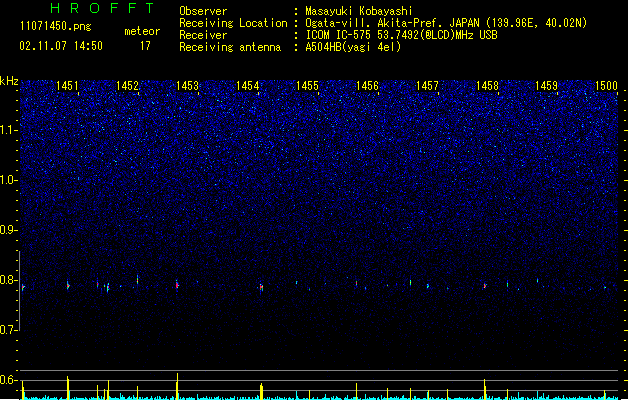629x400 pixels.
Task: Click the 1500 time axis label
Action: pyautogui.click(x=606, y=86)
